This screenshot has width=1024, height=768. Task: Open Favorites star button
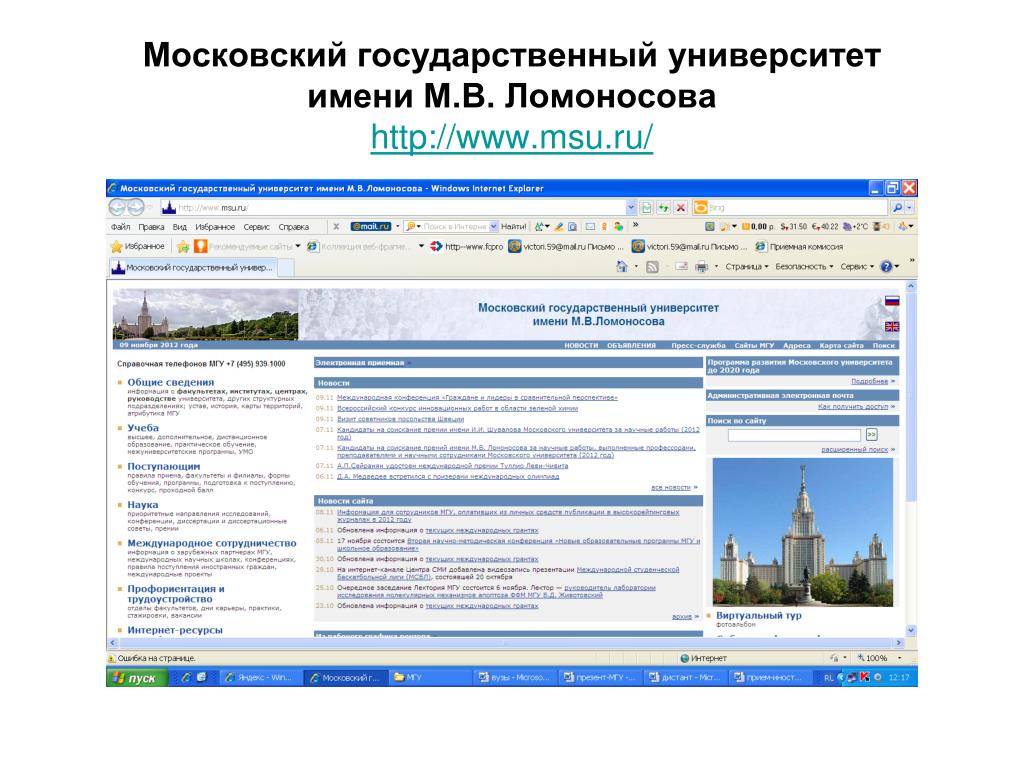[137, 246]
